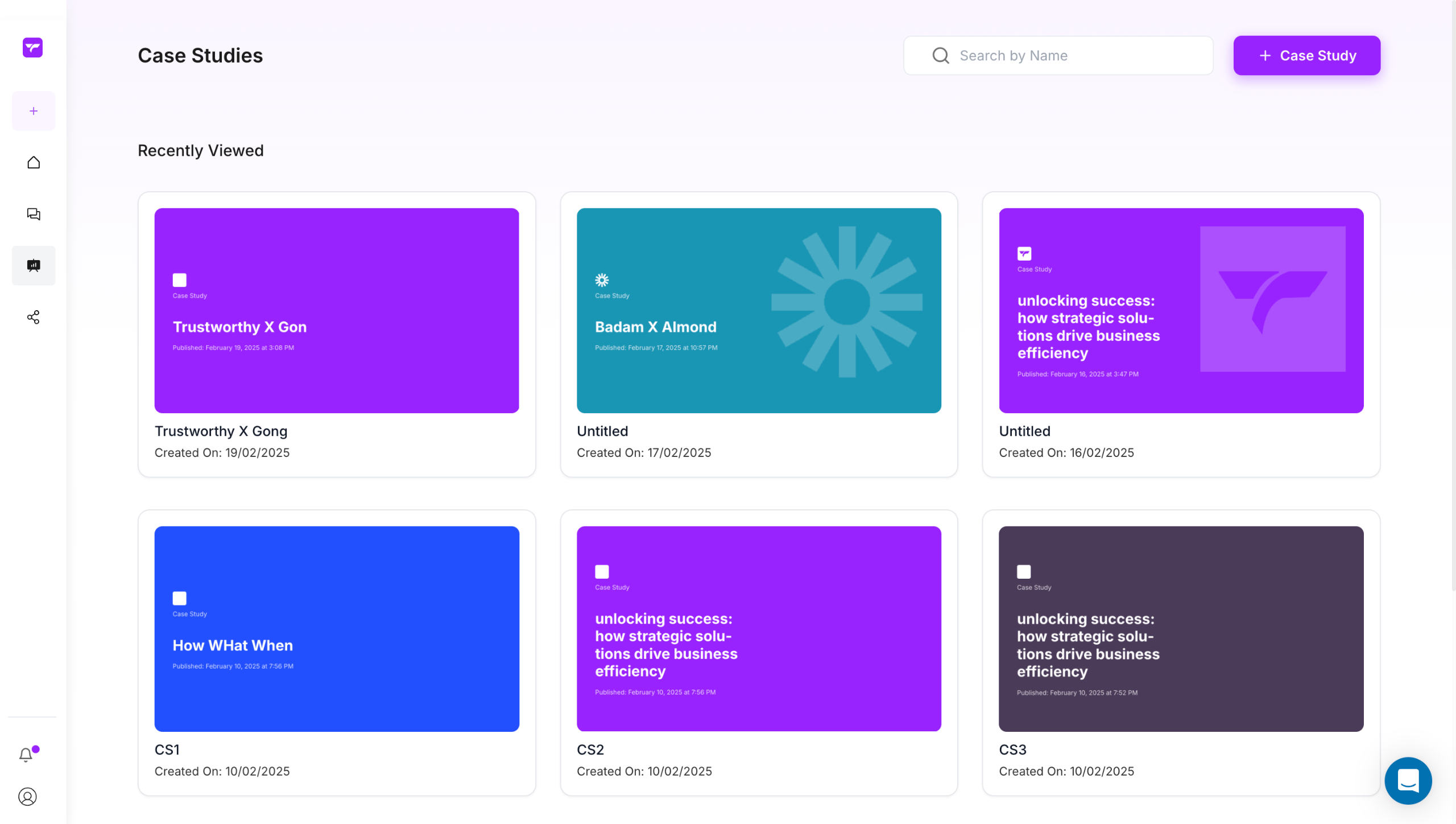Open the share icon in the sidebar
The image size is (1456, 824).
tap(34, 317)
